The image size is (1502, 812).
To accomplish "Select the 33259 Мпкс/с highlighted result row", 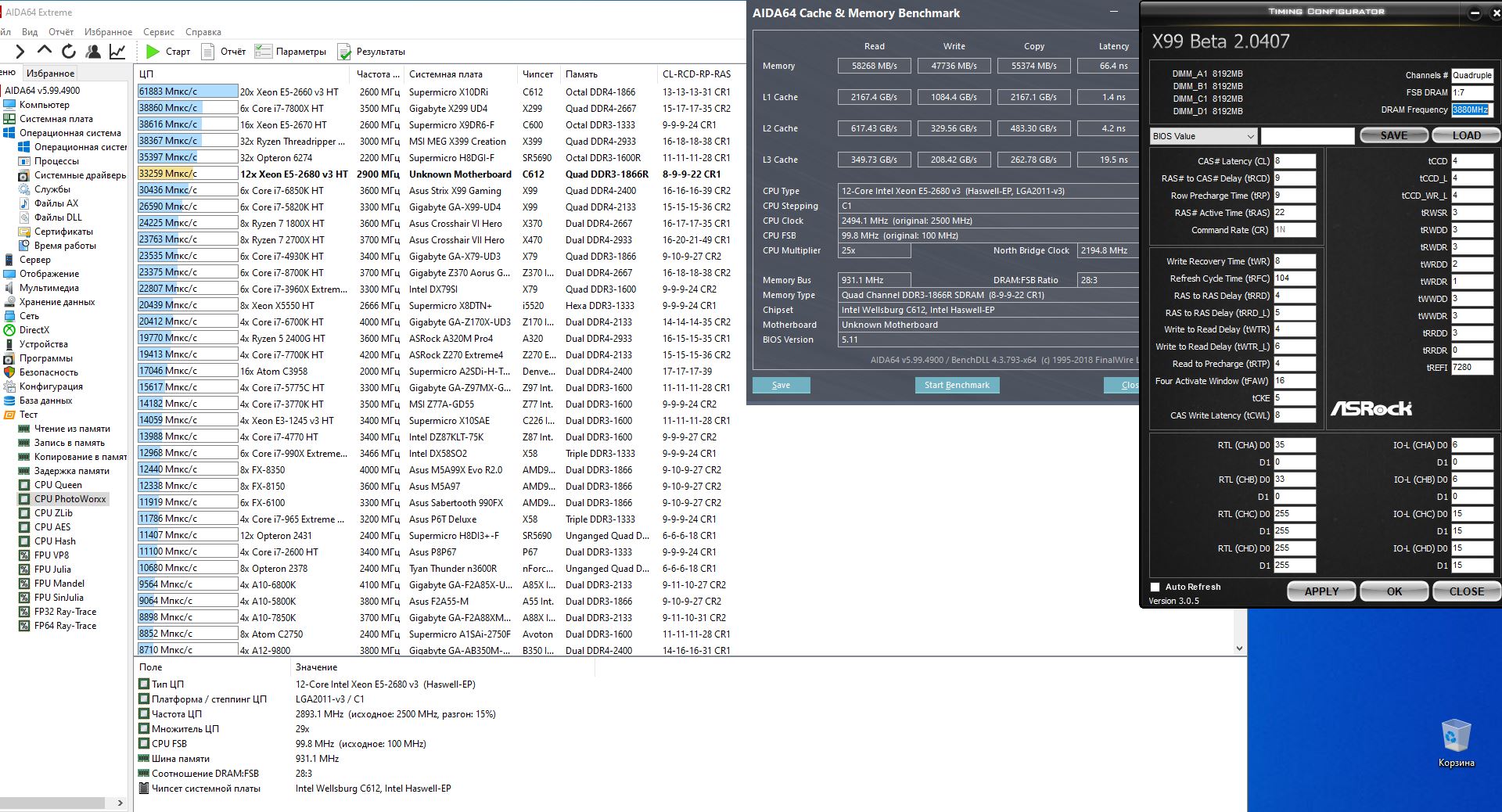I will point(434,174).
